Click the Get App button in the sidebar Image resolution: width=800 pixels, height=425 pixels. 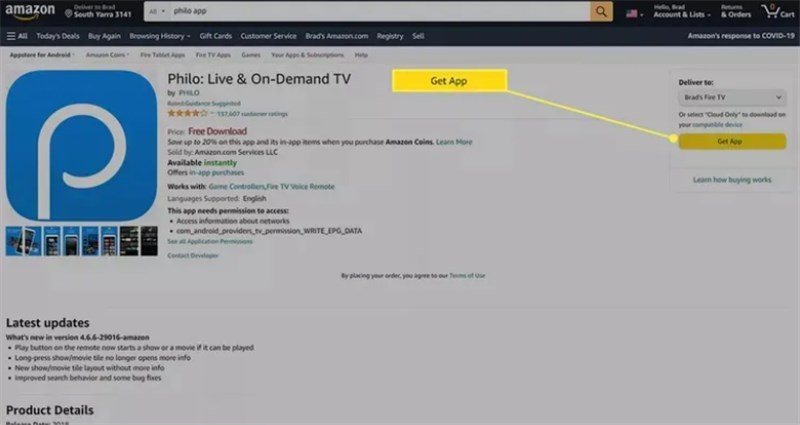(x=732, y=141)
